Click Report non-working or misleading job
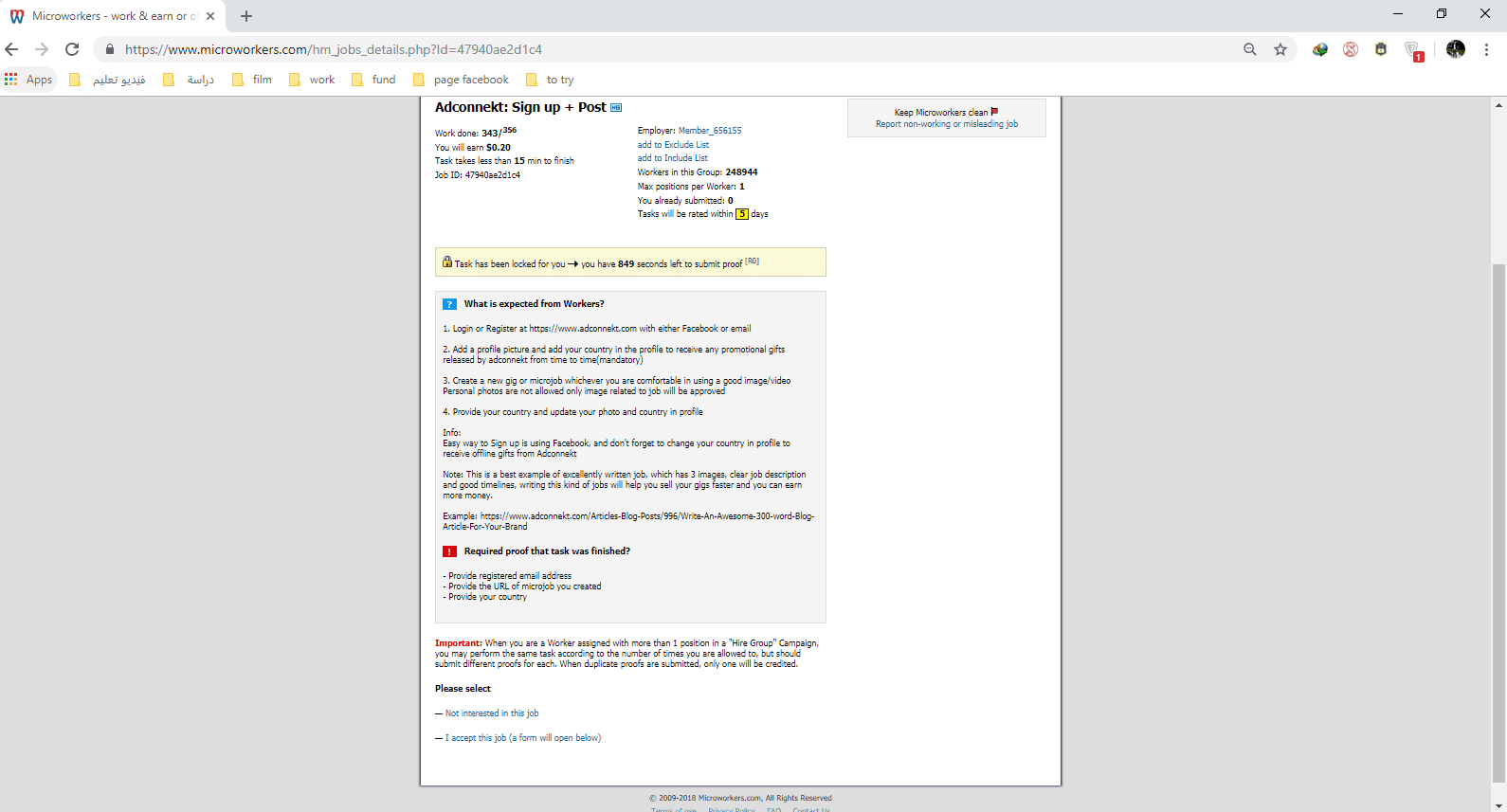1507x812 pixels. click(x=947, y=124)
